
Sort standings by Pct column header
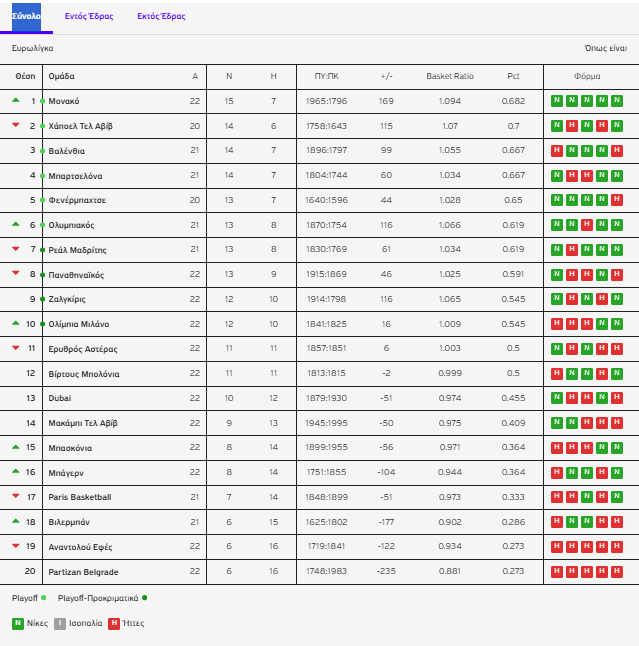point(513,76)
